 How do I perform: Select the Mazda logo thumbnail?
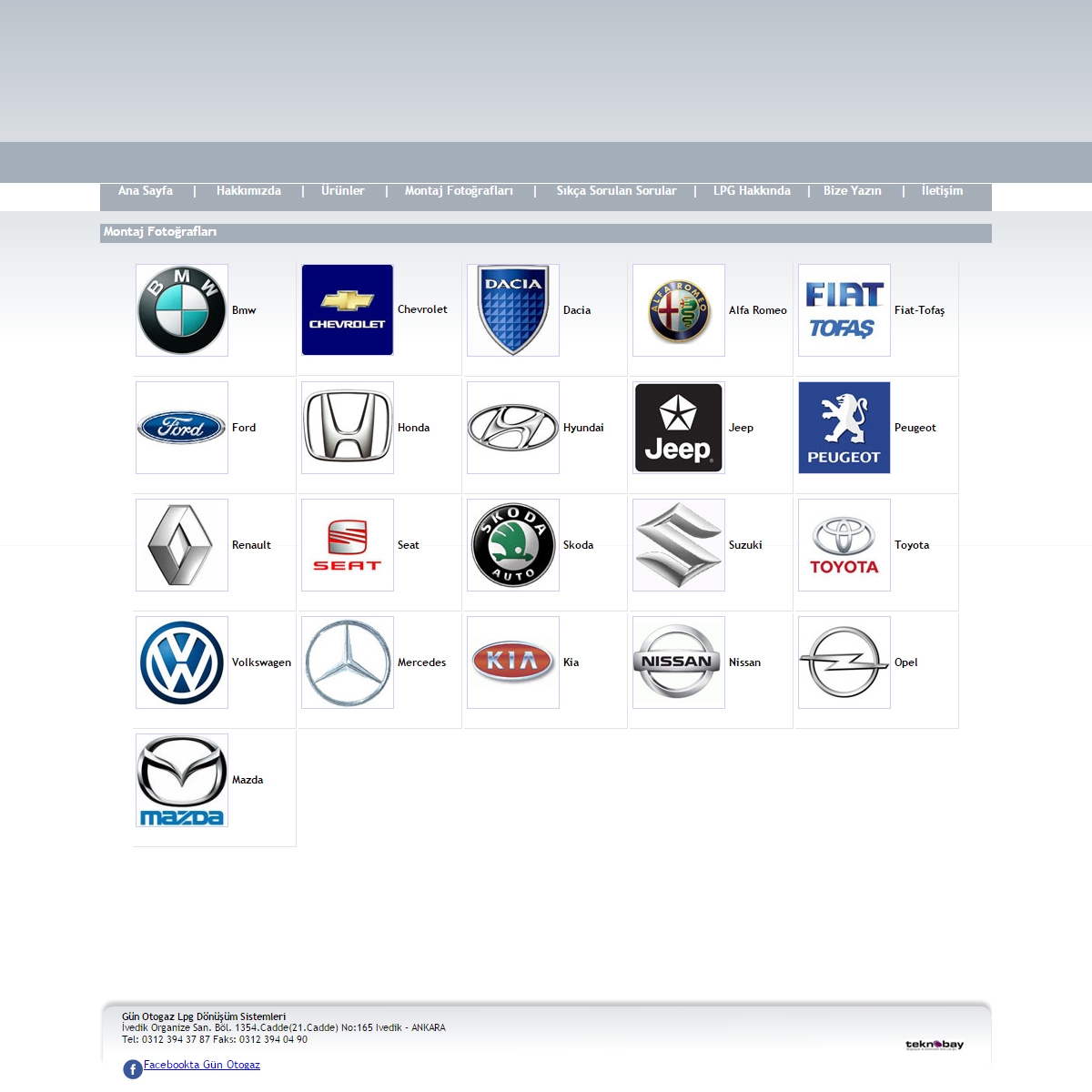point(182,780)
